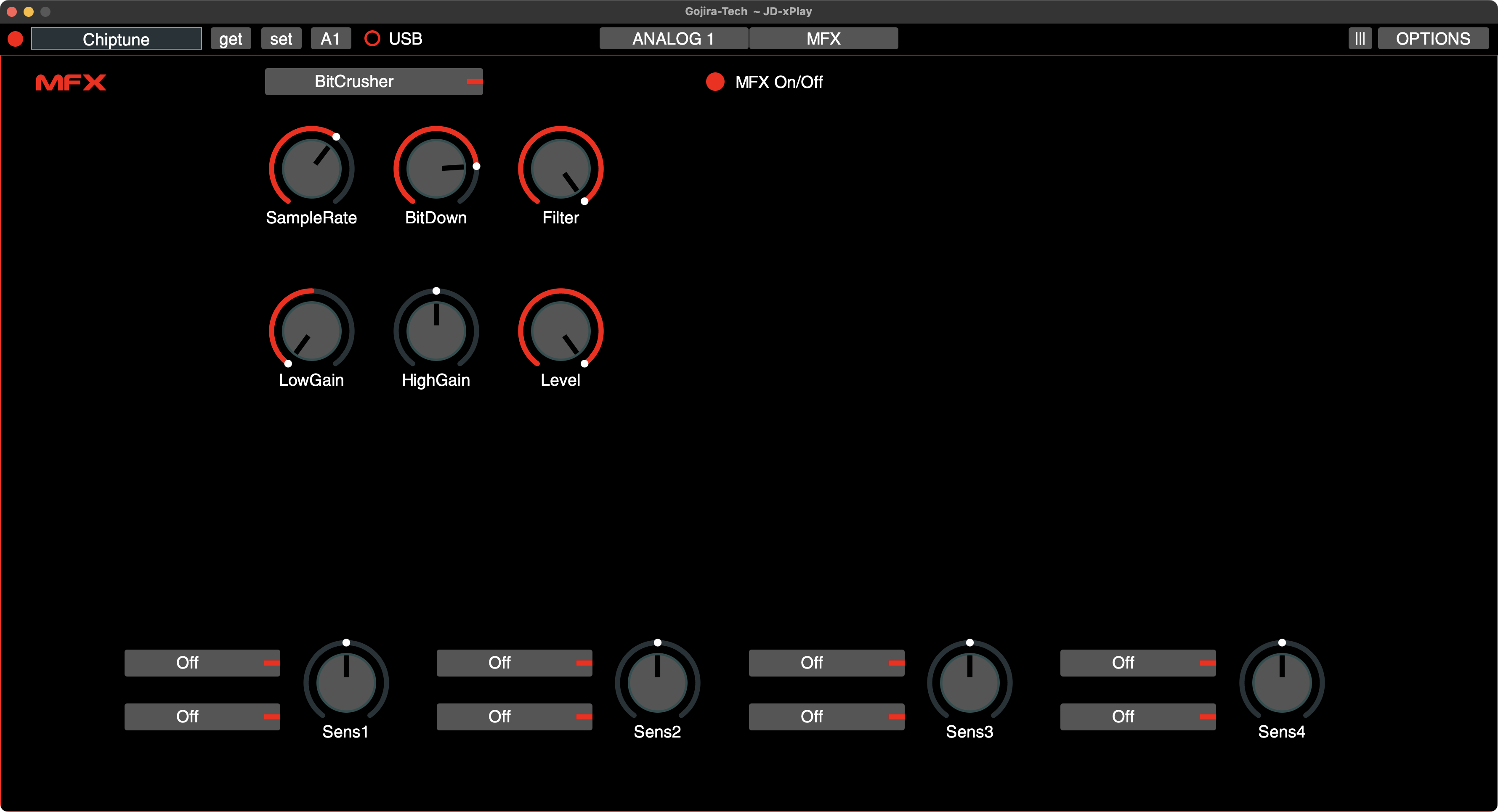The width and height of the screenshot is (1498, 812).
Task: Open the upper Off dropdown beside Sens1
Action: coord(202,663)
